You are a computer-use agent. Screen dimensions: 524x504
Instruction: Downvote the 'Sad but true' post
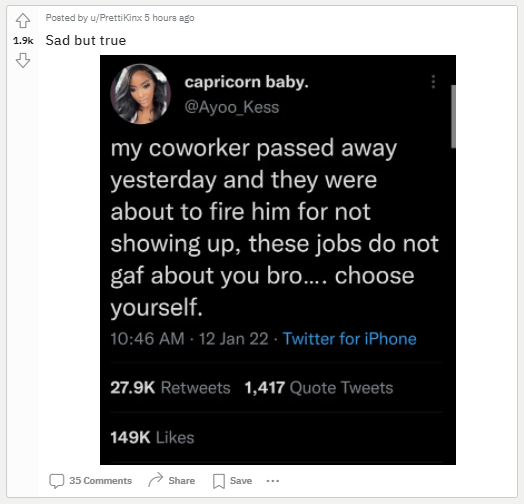pyautogui.click(x=23, y=60)
